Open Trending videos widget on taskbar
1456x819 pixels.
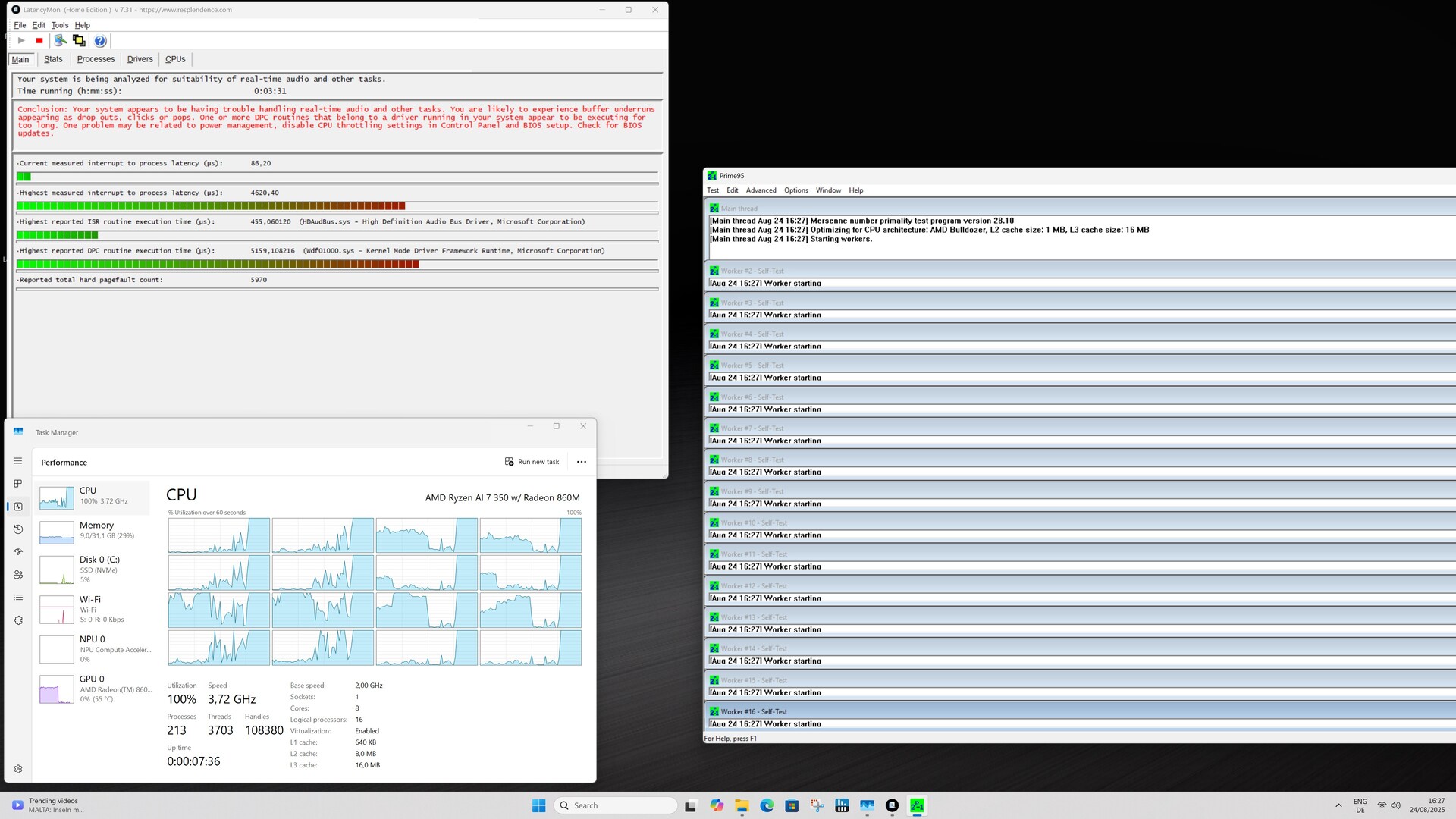(48, 805)
